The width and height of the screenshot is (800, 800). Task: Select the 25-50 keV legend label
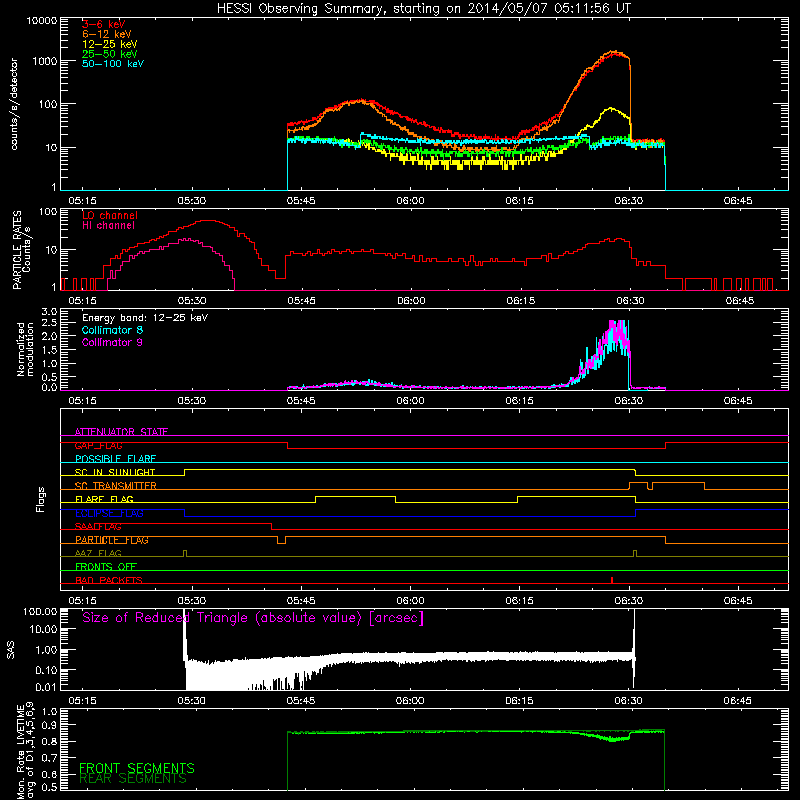tap(109, 54)
